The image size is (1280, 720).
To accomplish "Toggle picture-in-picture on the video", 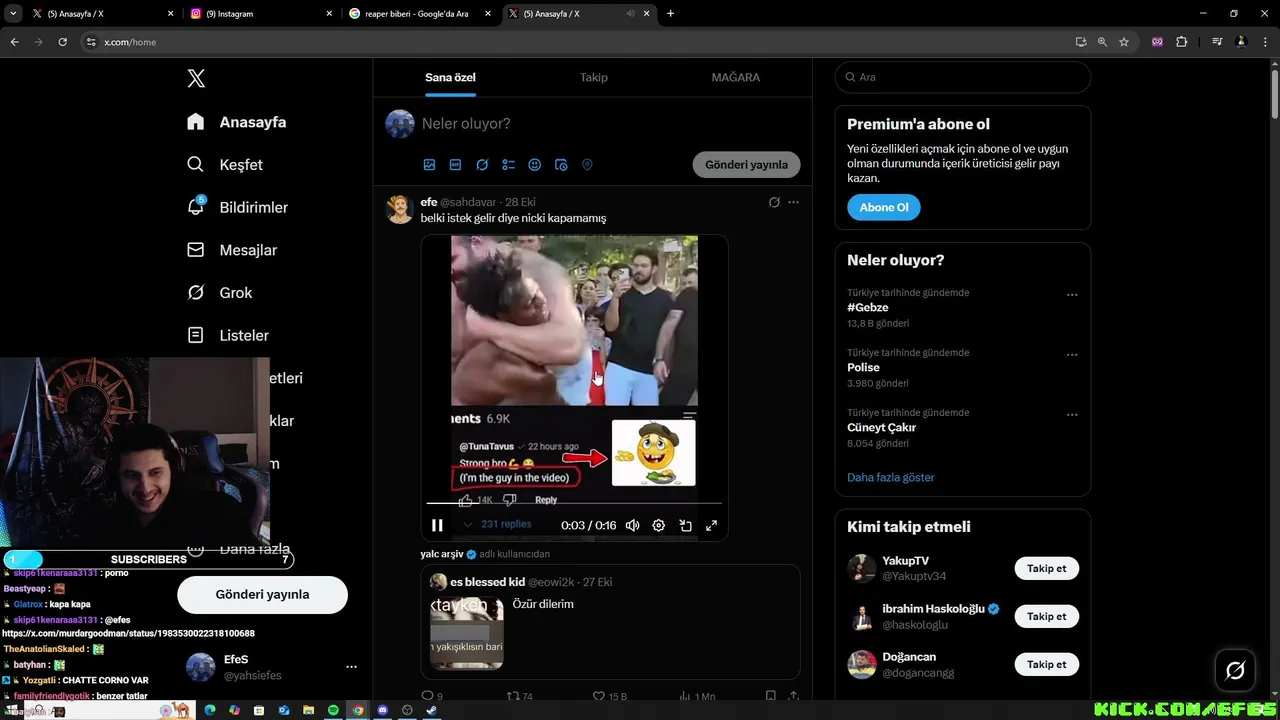I will coord(685,525).
